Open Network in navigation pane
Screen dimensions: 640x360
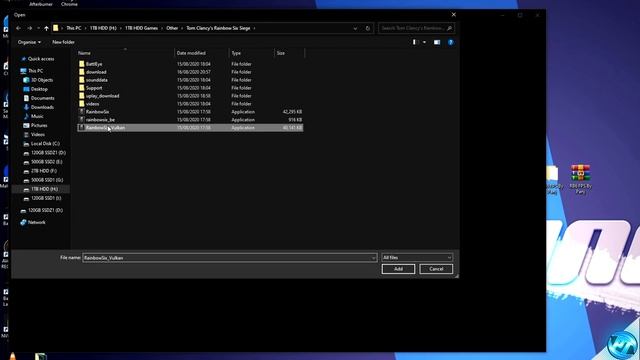(x=36, y=222)
